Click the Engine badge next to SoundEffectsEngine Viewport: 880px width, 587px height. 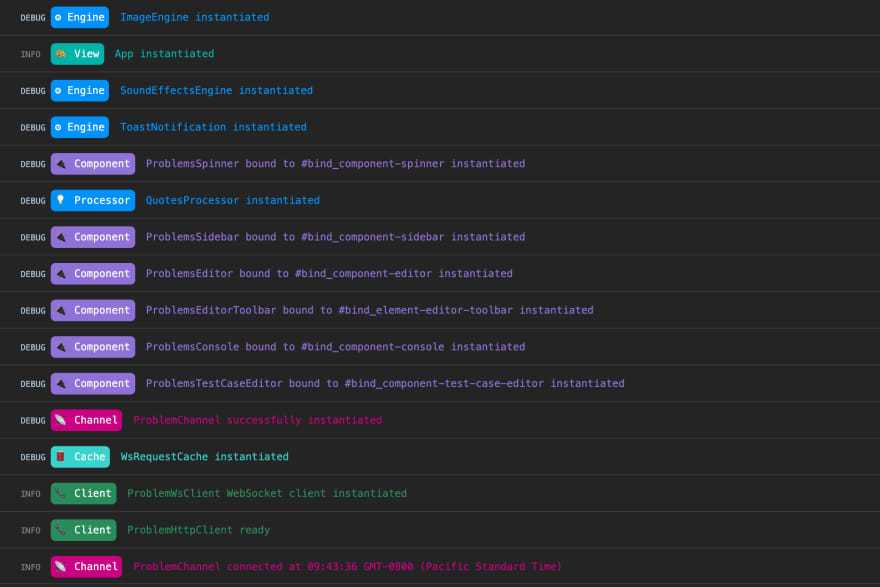pos(80,90)
